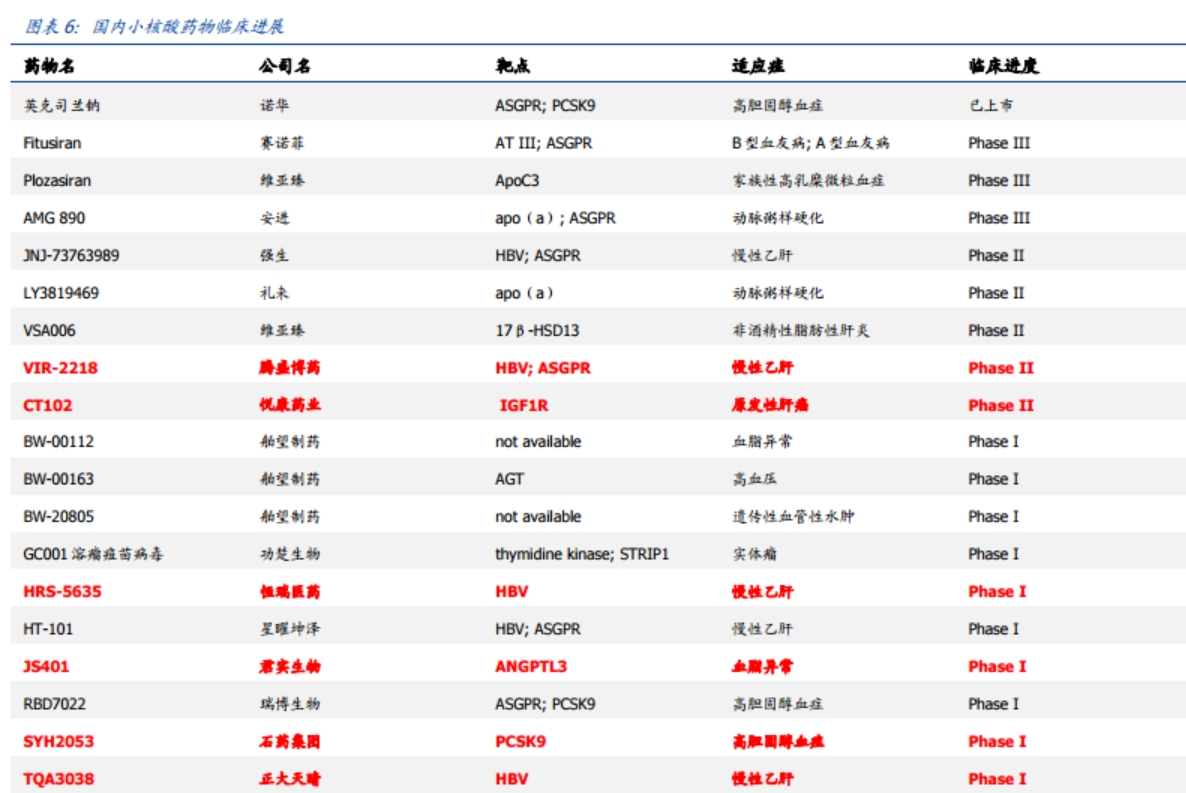This screenshot has width=1186, height=793.
Task: Select the red 'HRS-5635' drug name
Action: (62, 592)
